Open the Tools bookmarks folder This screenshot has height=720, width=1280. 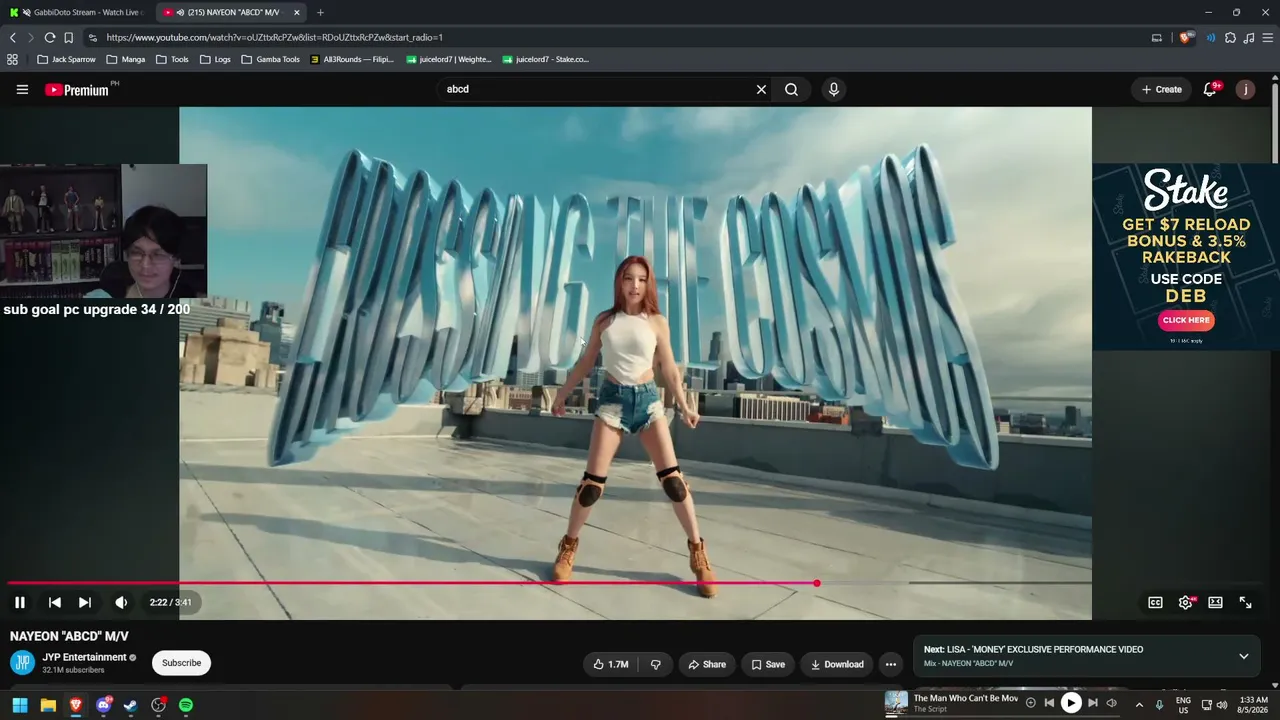[x=172, y=59]
